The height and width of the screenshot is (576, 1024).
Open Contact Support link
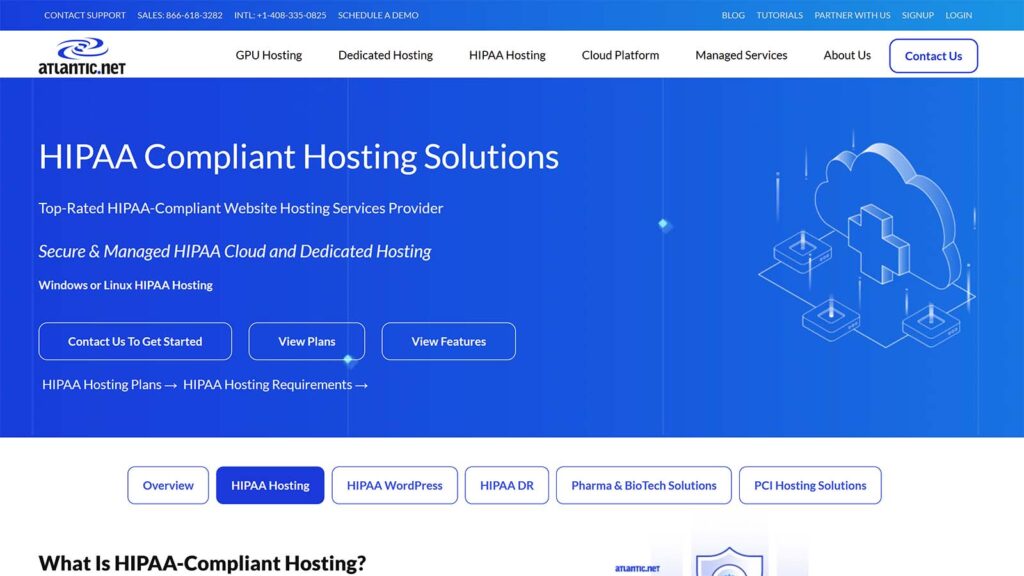(85, 15)
